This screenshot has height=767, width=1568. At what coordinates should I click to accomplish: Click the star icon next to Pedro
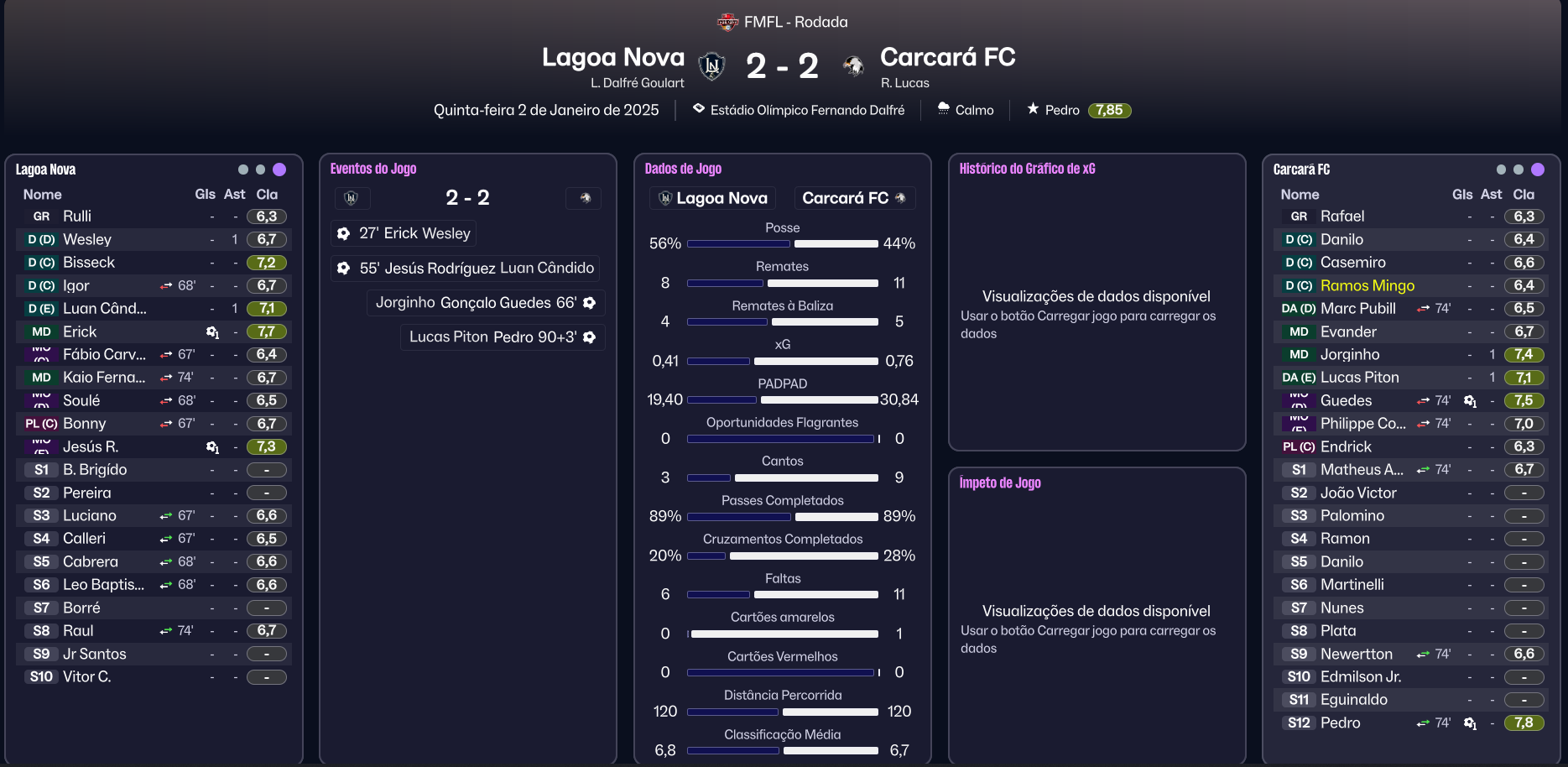tap(1033, 109)
